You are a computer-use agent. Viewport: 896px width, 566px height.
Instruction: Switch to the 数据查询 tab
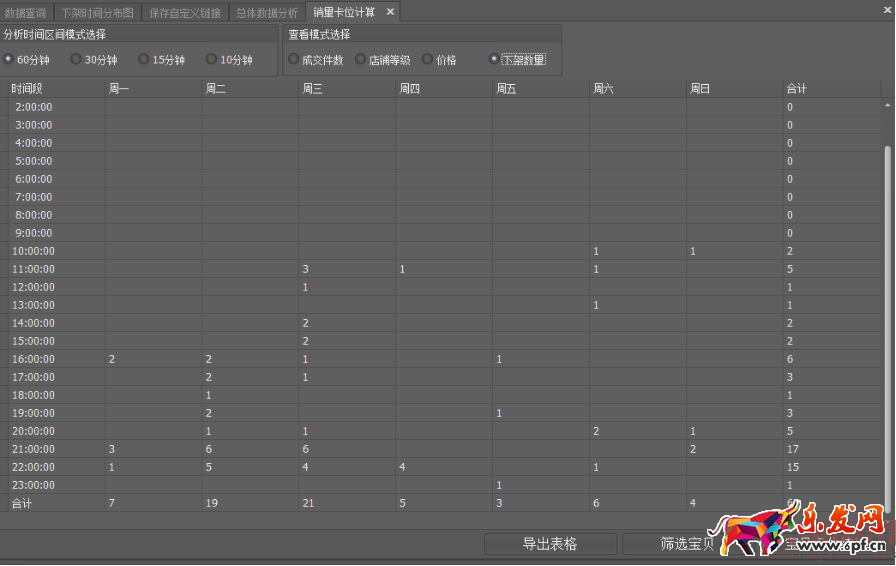[25, 13]
